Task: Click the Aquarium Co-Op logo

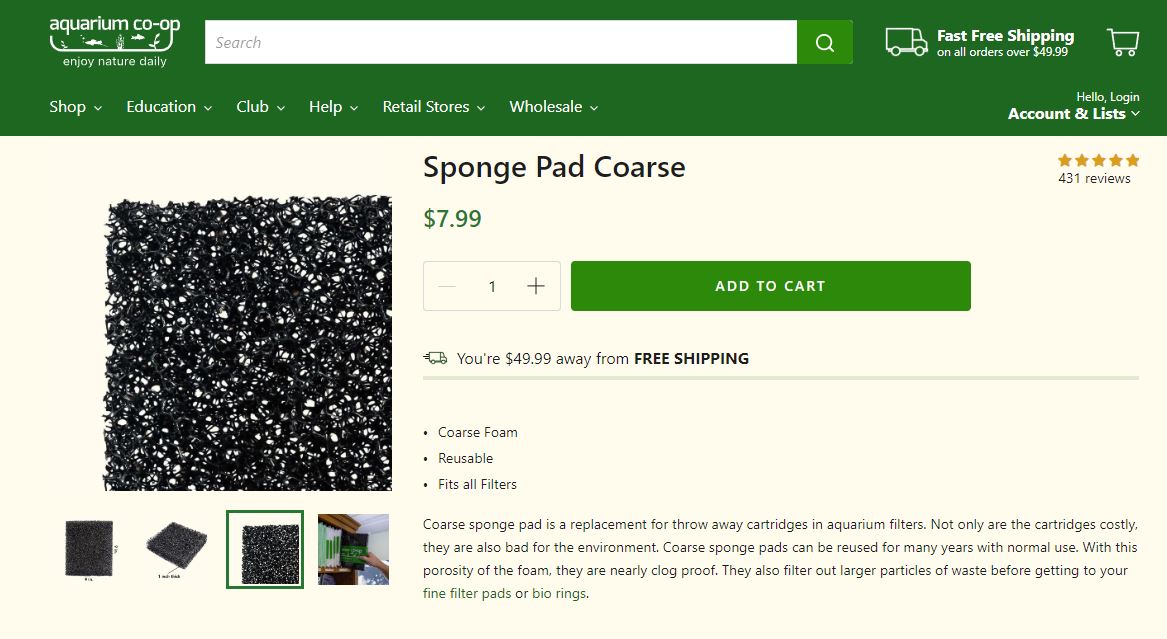Action: (114, 41)
